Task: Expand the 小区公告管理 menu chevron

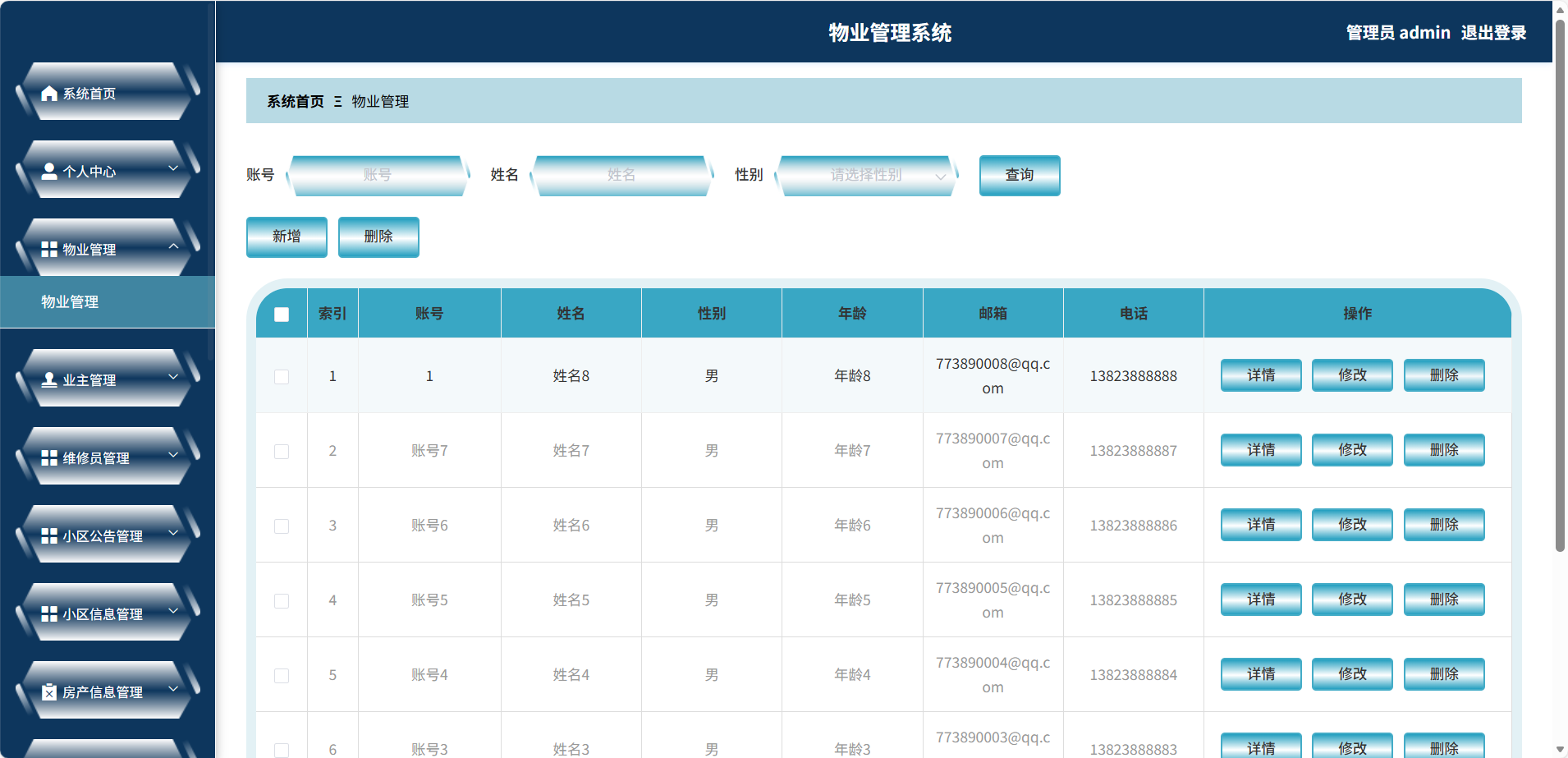Action: 173,533
